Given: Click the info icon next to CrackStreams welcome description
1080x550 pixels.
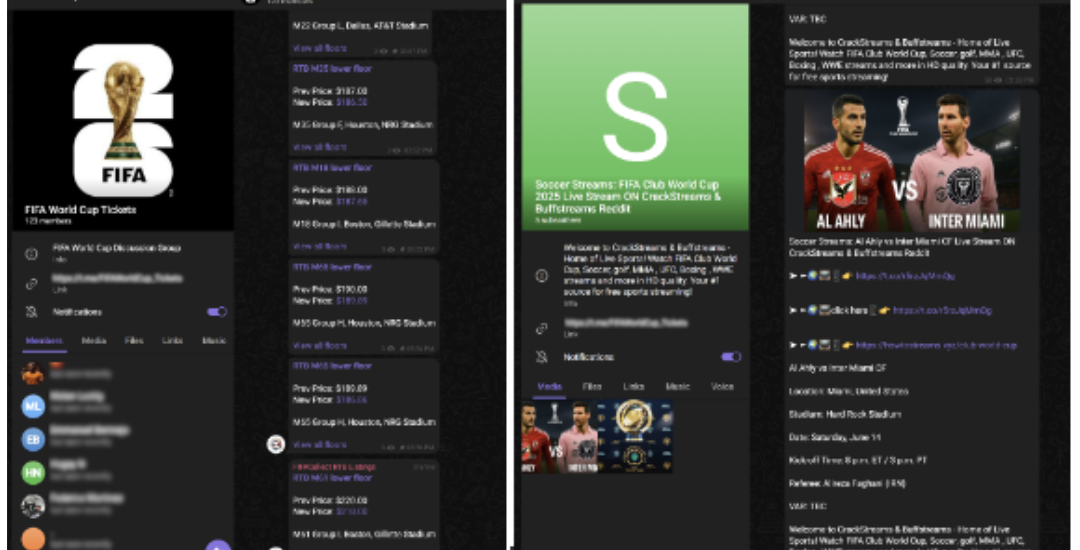Looking at the screenshot, I should click(542, 275).
